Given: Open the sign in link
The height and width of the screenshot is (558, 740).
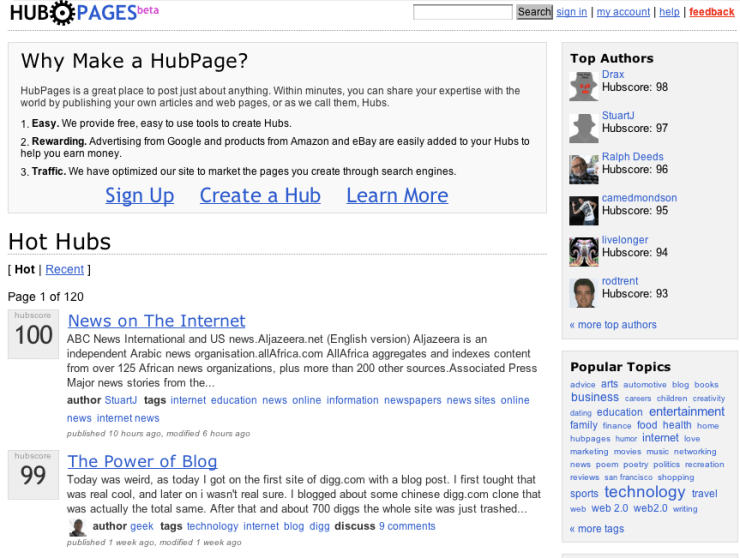Looking at the screenshot, I should pos(572,12).
